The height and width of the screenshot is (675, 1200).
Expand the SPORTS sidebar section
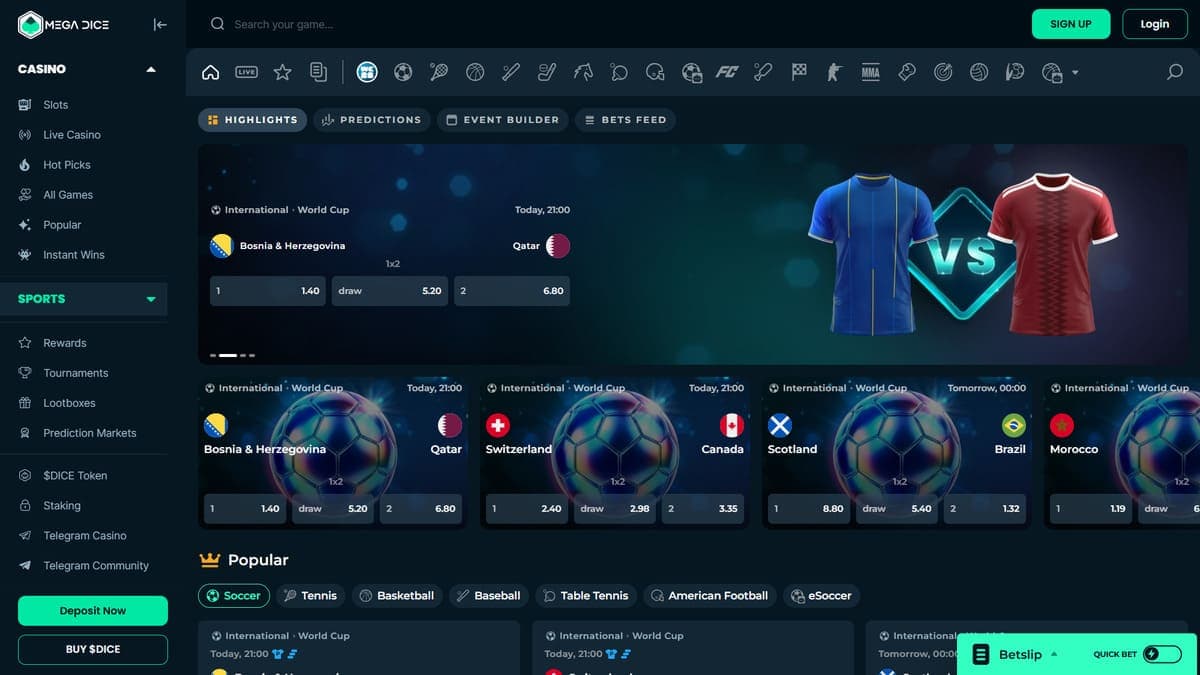(x=151, y=299)
